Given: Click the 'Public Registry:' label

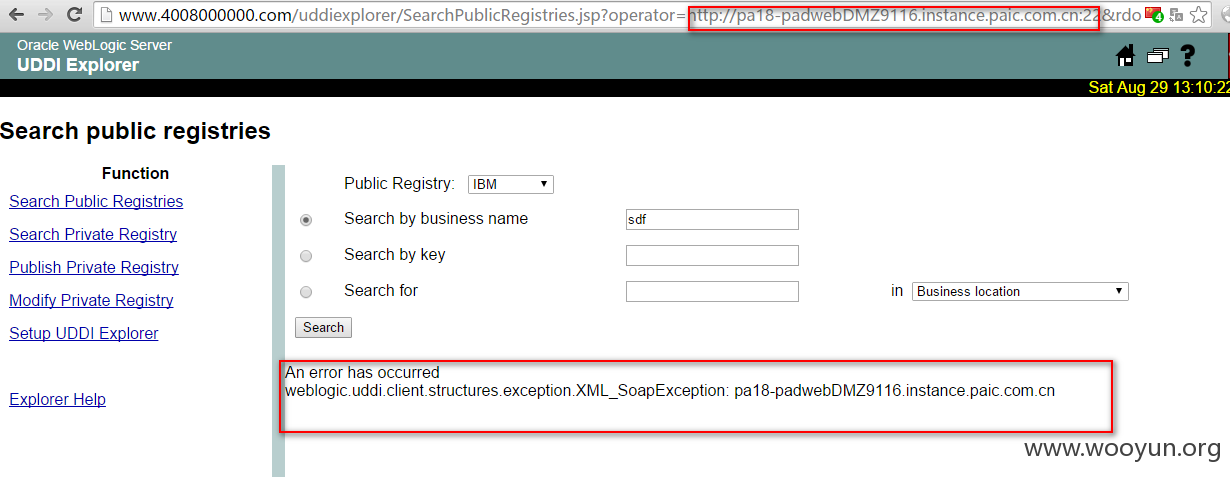Looking at the screenshot, I should [x=400, y=183].
